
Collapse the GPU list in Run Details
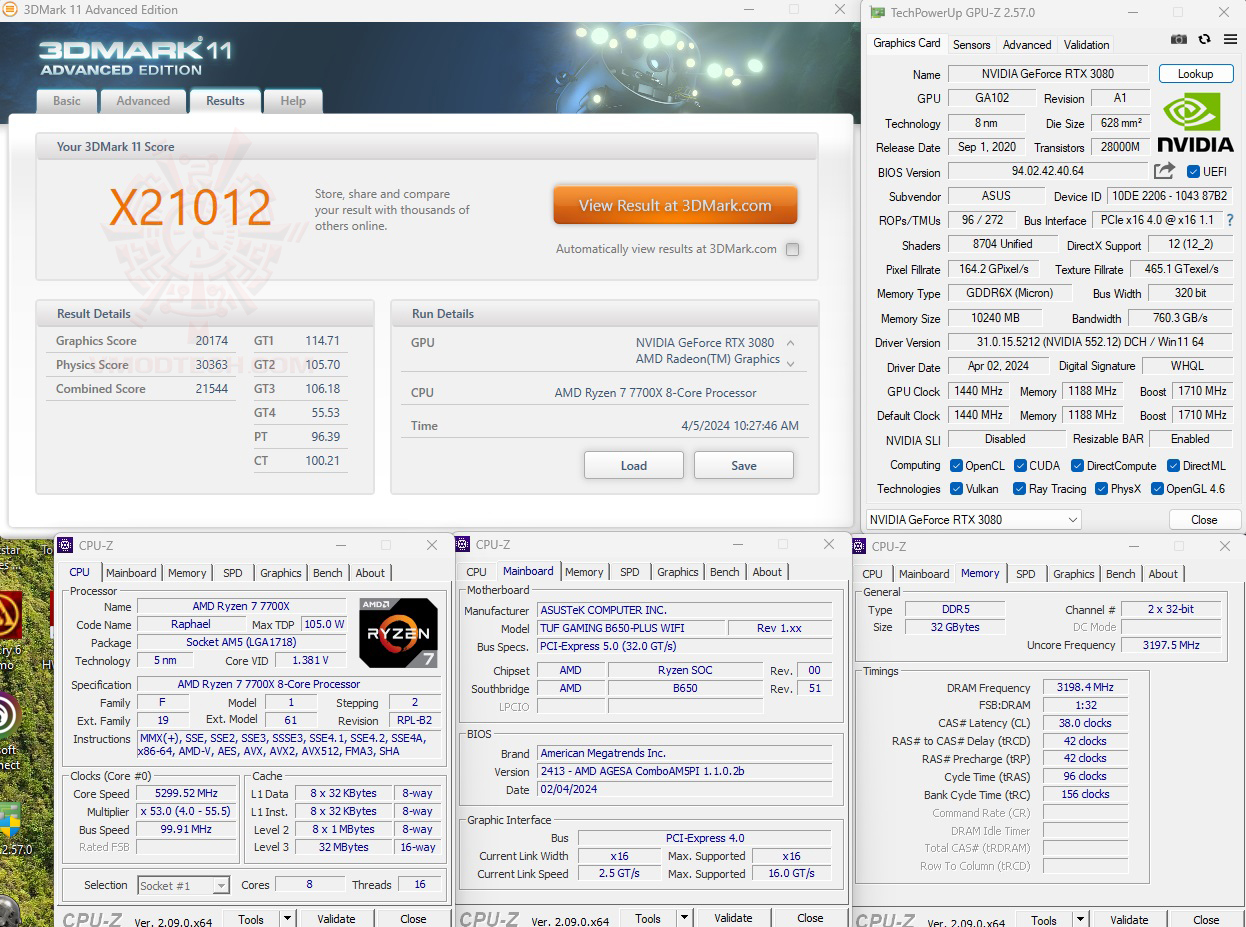pyautogui.click(x=789, y=341)
